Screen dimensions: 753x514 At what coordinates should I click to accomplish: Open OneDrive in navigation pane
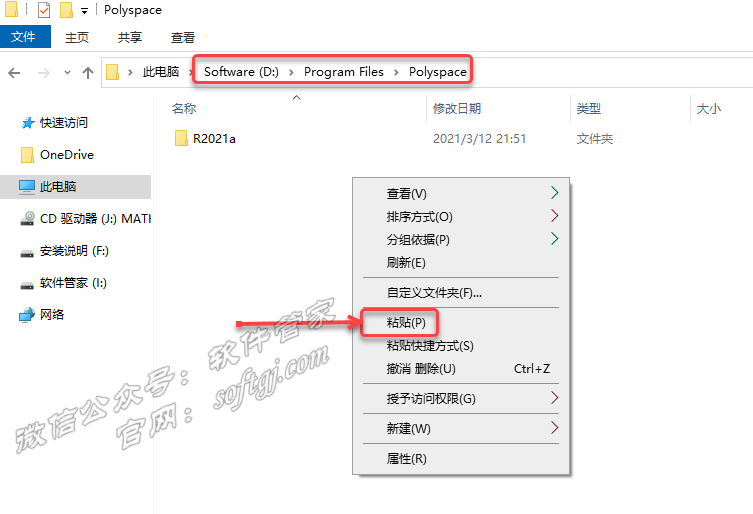click(x=67, y=155)
